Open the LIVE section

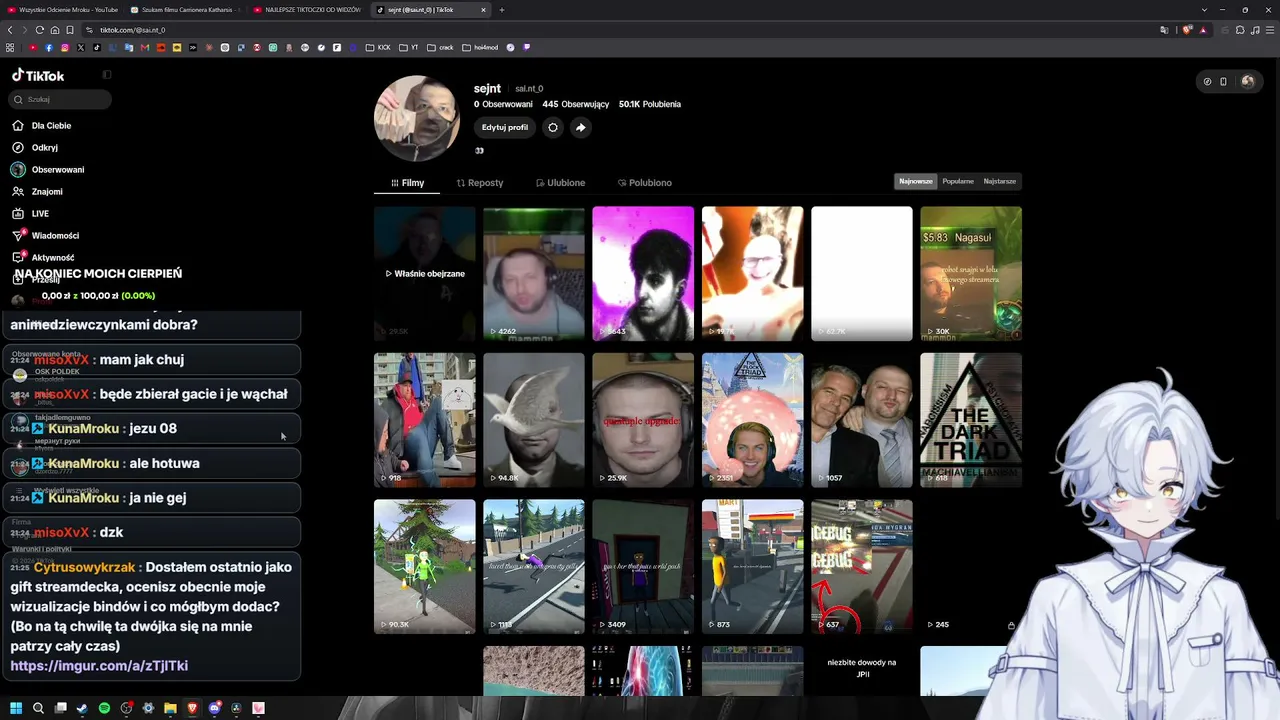pyautogui.click(x=30, y=214)
